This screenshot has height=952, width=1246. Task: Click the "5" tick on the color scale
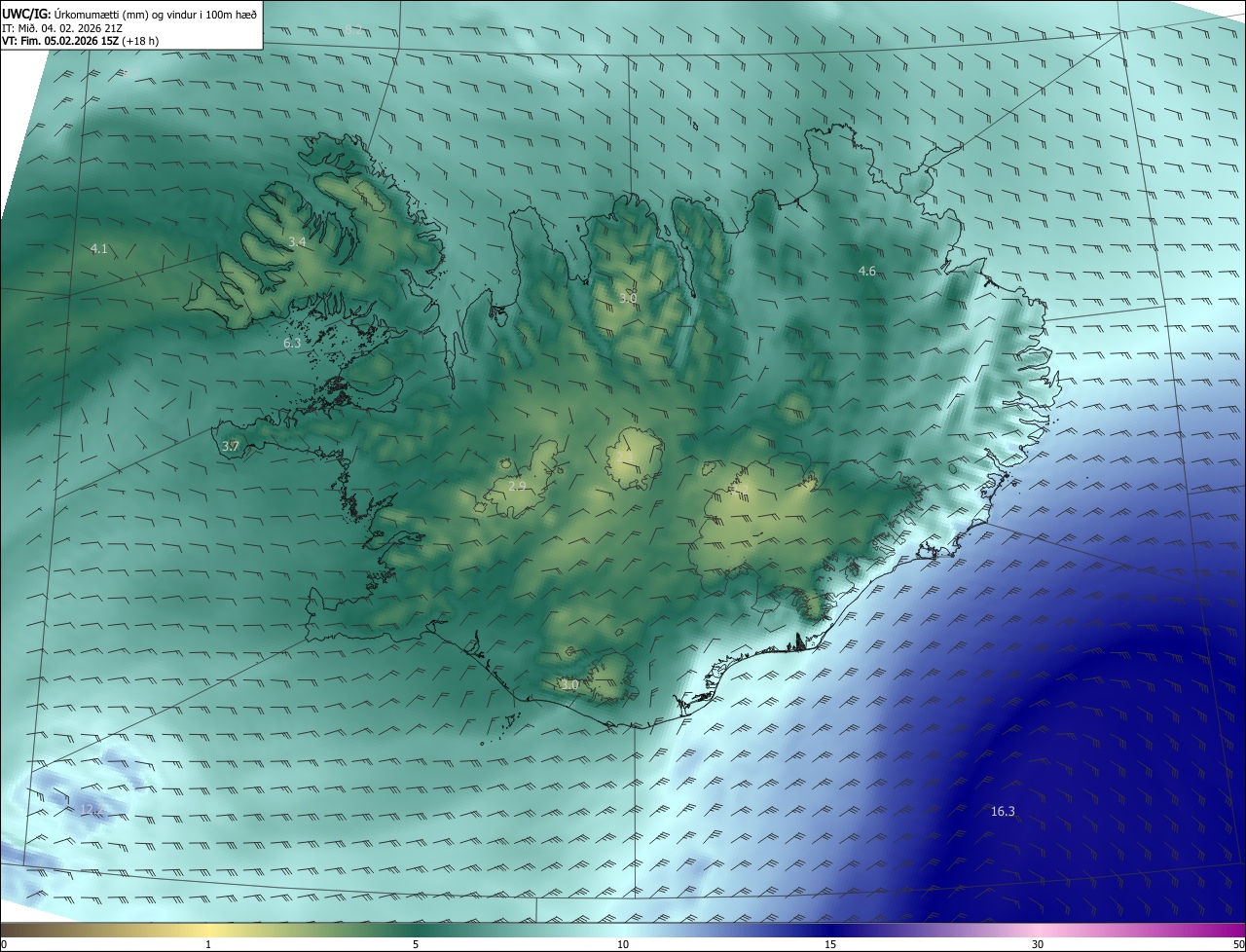pyautogui.click(x=416, y=944)
